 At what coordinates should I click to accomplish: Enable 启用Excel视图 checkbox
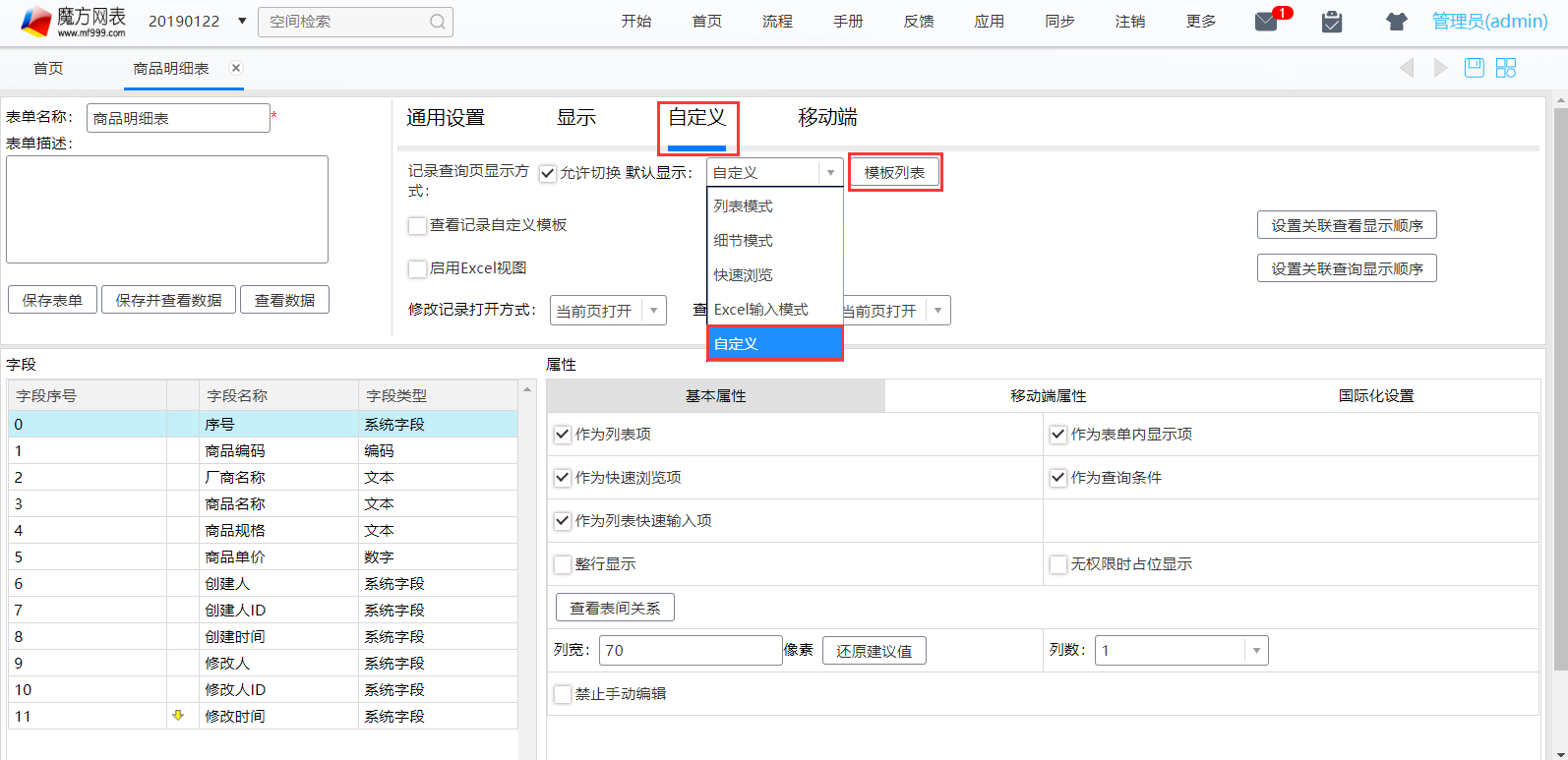point(417,268)
